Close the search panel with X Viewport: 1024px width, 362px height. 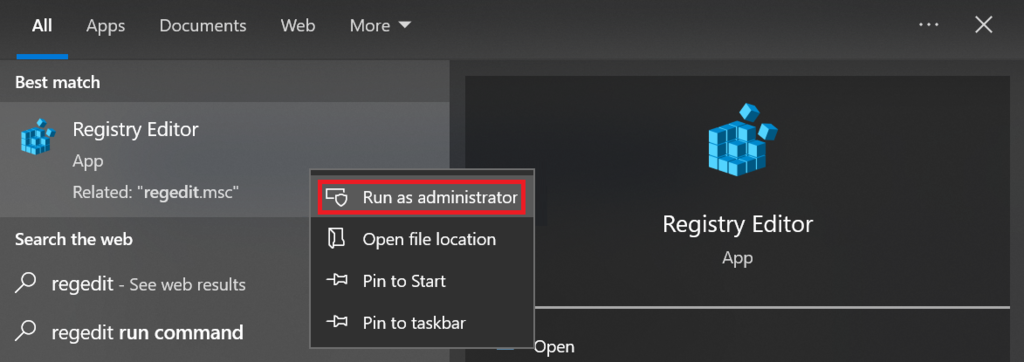tap(984, 25)
